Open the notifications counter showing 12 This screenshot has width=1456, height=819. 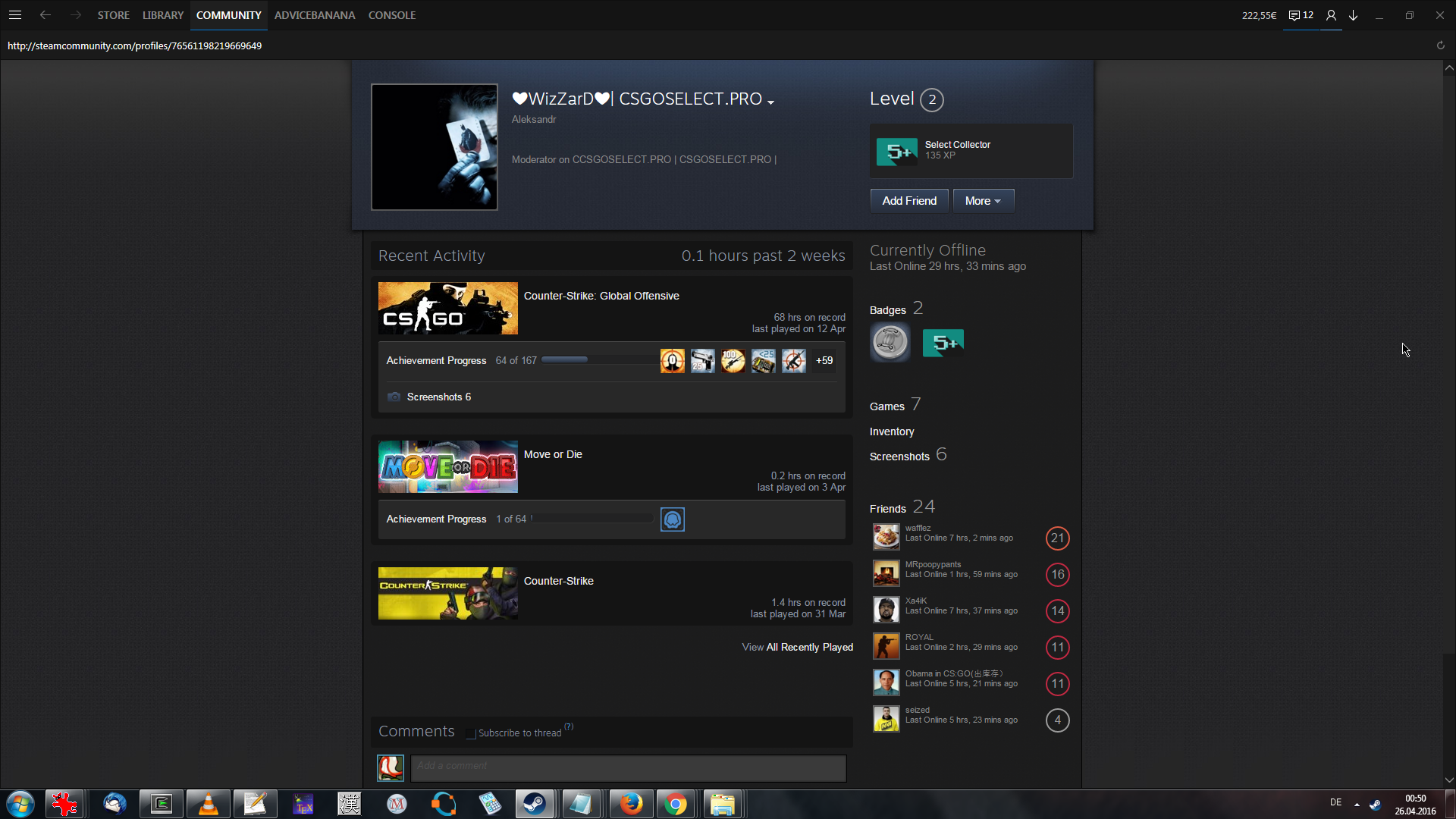point(1301,15)
